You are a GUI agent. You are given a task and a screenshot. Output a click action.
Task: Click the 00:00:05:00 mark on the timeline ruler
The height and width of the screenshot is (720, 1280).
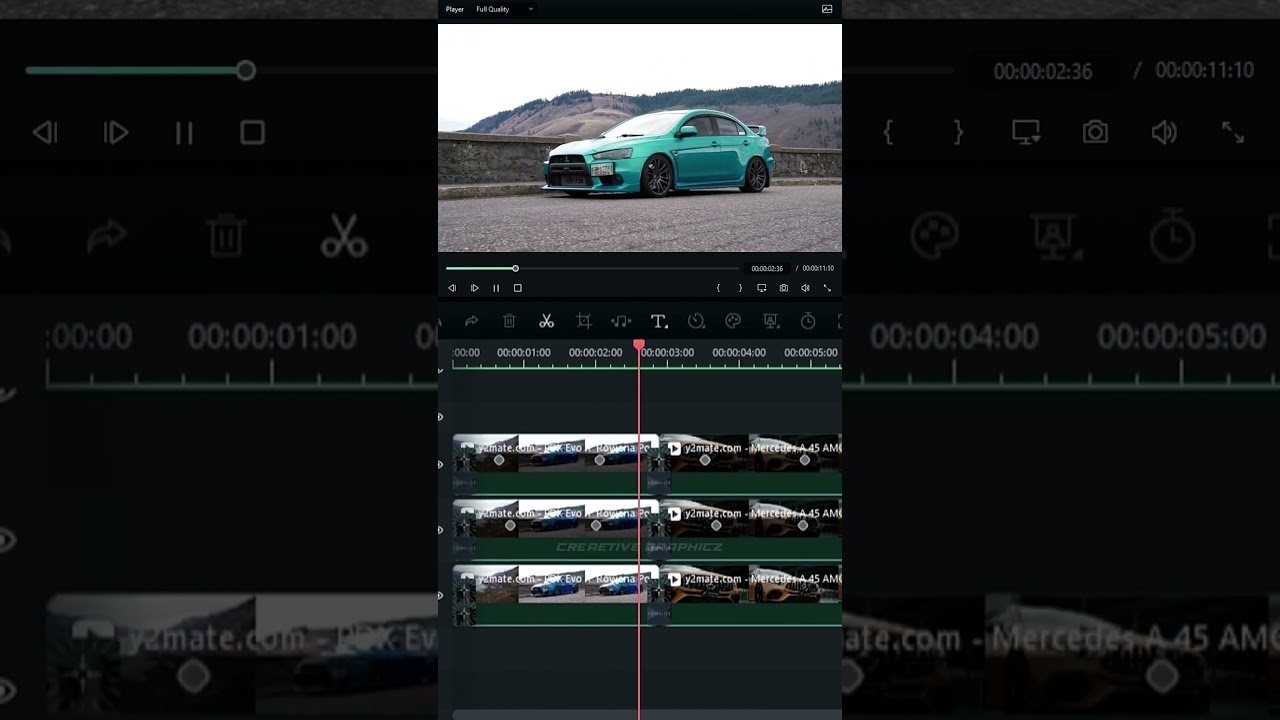pyautogui.click(x=811, y=353)
